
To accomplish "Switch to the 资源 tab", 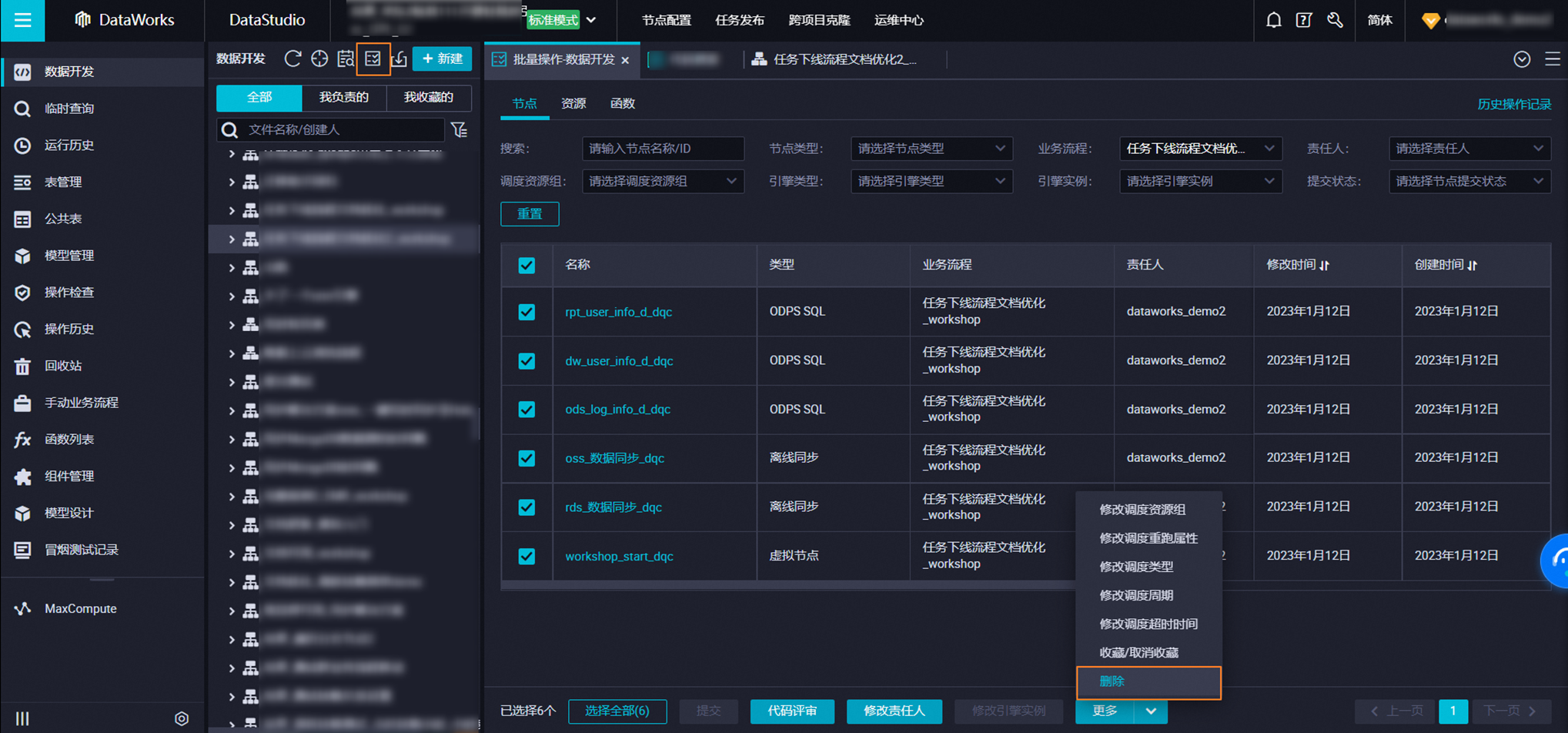I will pos(573,103).
